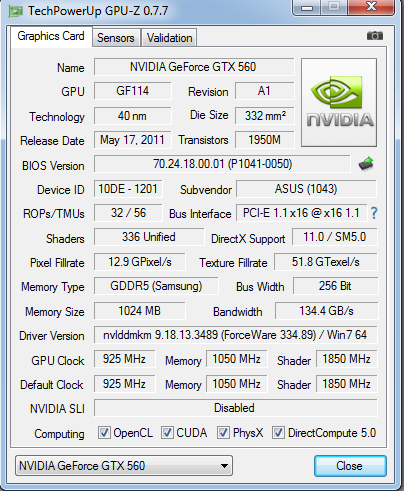This screenshot has width=414, height=491.
Task: Click the Bus Width field 256 Bit
Action: (x=335, y=286)
